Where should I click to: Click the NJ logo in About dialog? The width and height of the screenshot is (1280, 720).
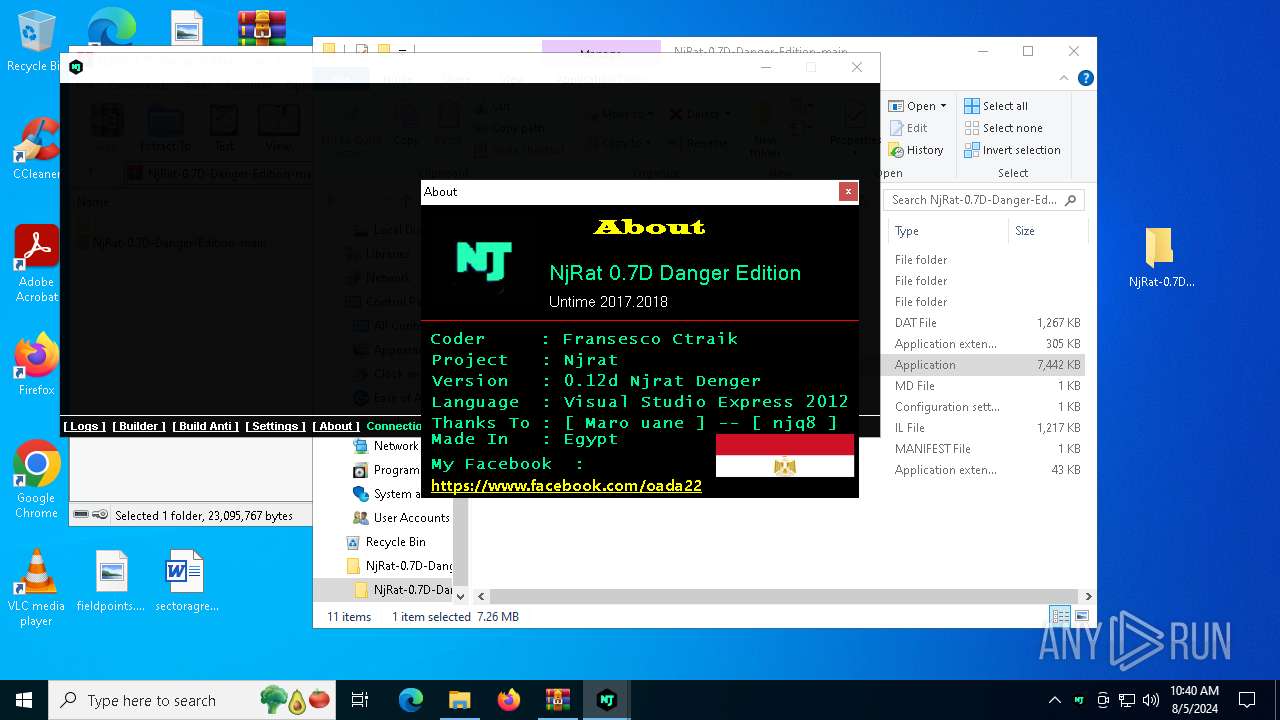(484, 261)
